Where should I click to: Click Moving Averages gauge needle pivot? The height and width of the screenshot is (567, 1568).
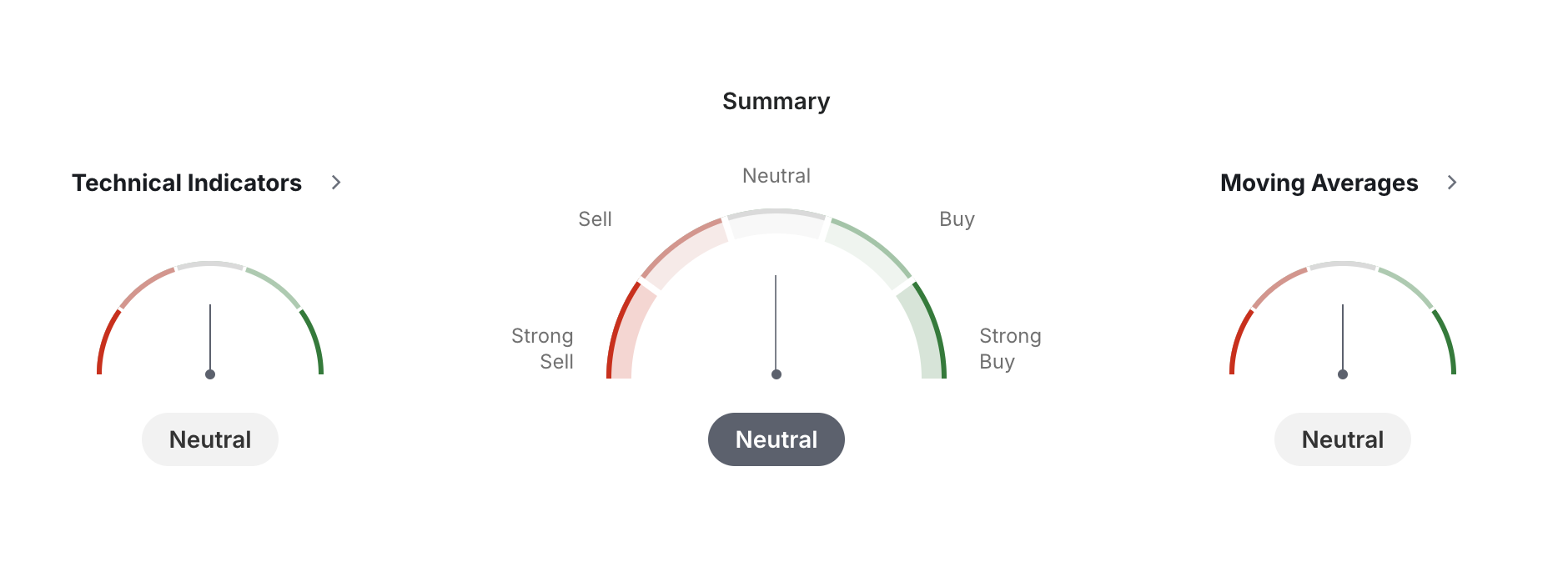pyautogui.click(x=1342, y=374)
